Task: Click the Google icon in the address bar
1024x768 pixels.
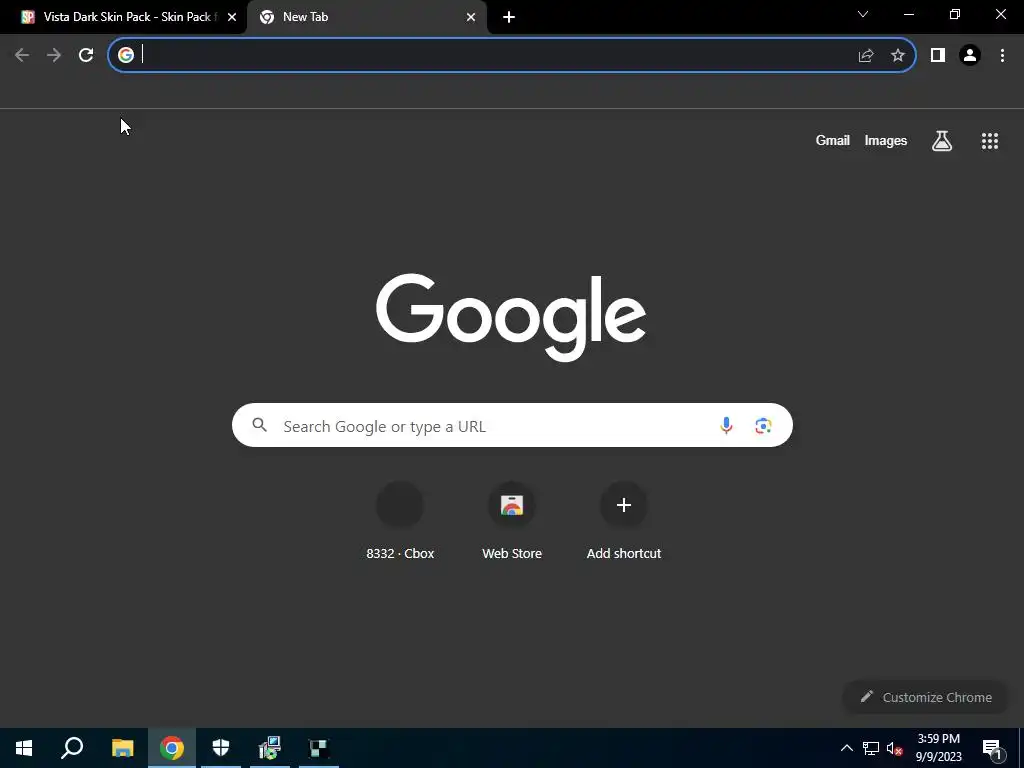Action: coord(126,55)
